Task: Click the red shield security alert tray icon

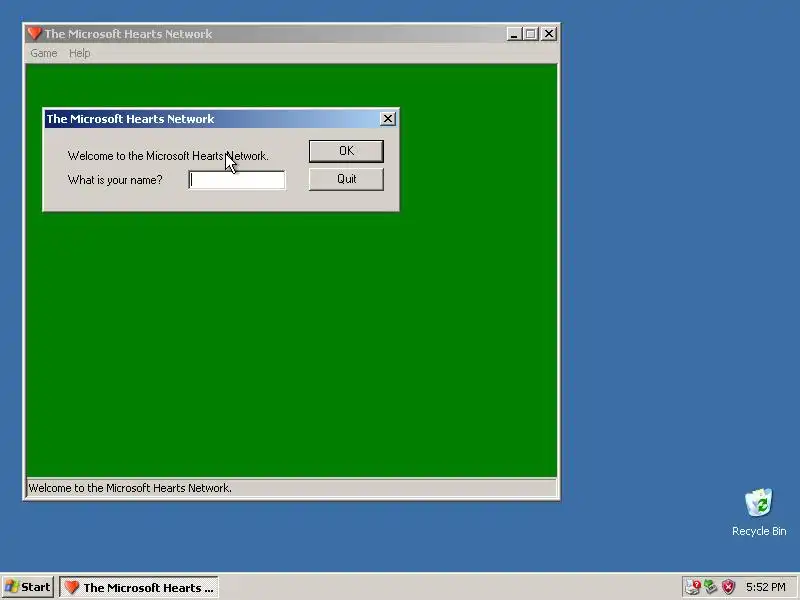Action: [x=728, y=587]
